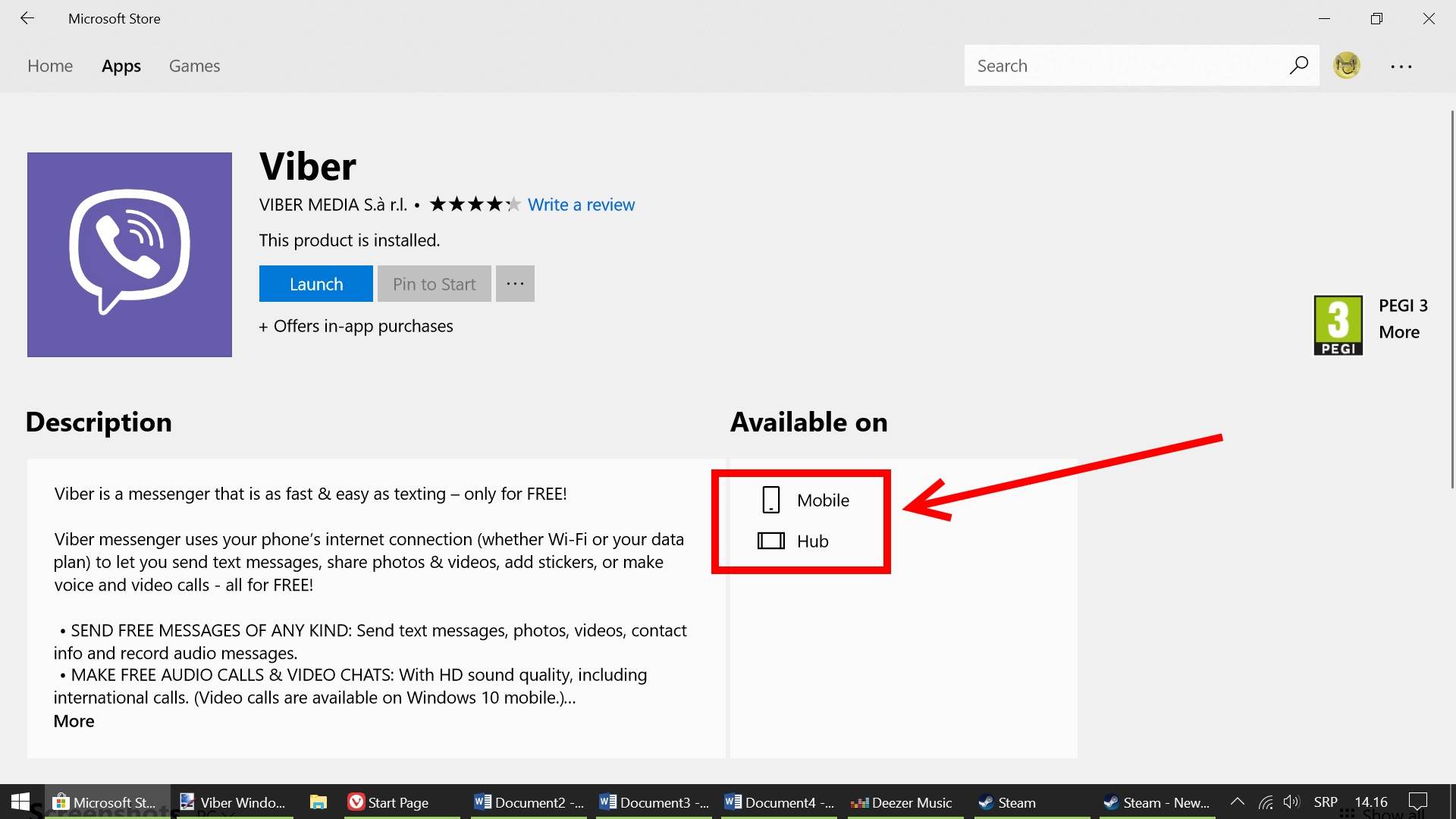Viewport: 1456px width, 819px height.
Task: Go to the Home tab
Action: 50,66
